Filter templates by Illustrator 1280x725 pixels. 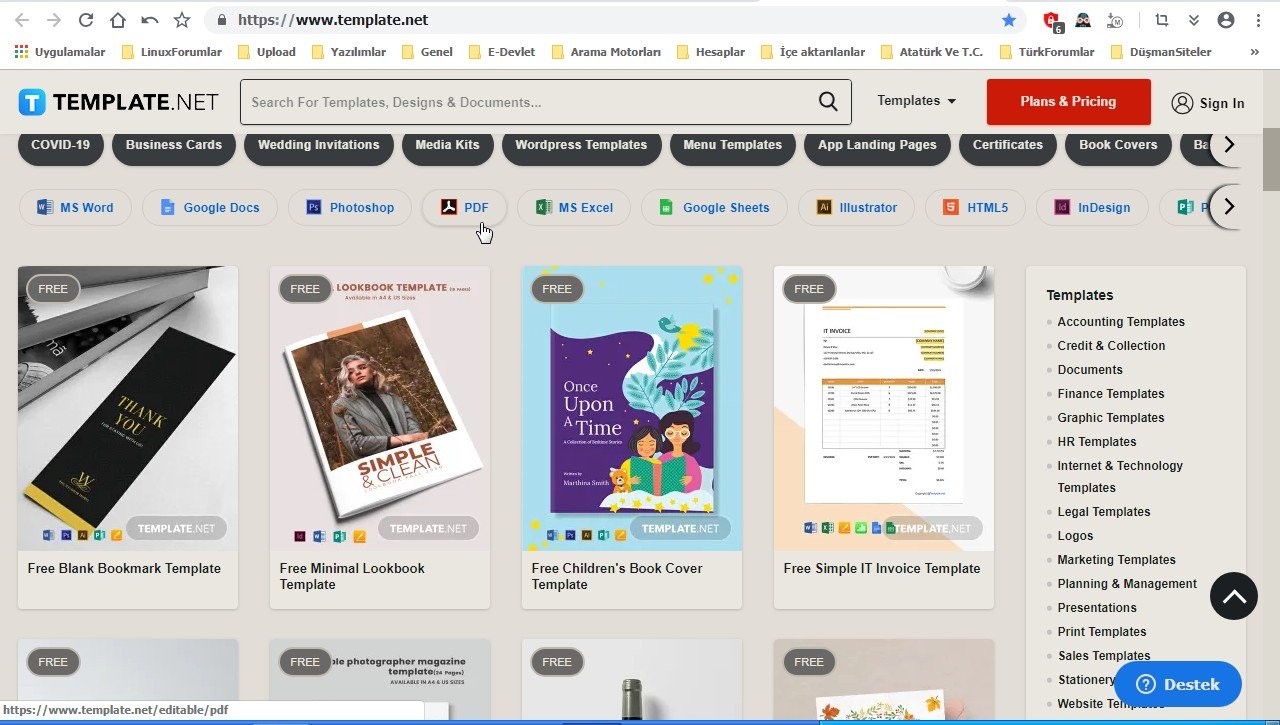[x=856, y=208]
